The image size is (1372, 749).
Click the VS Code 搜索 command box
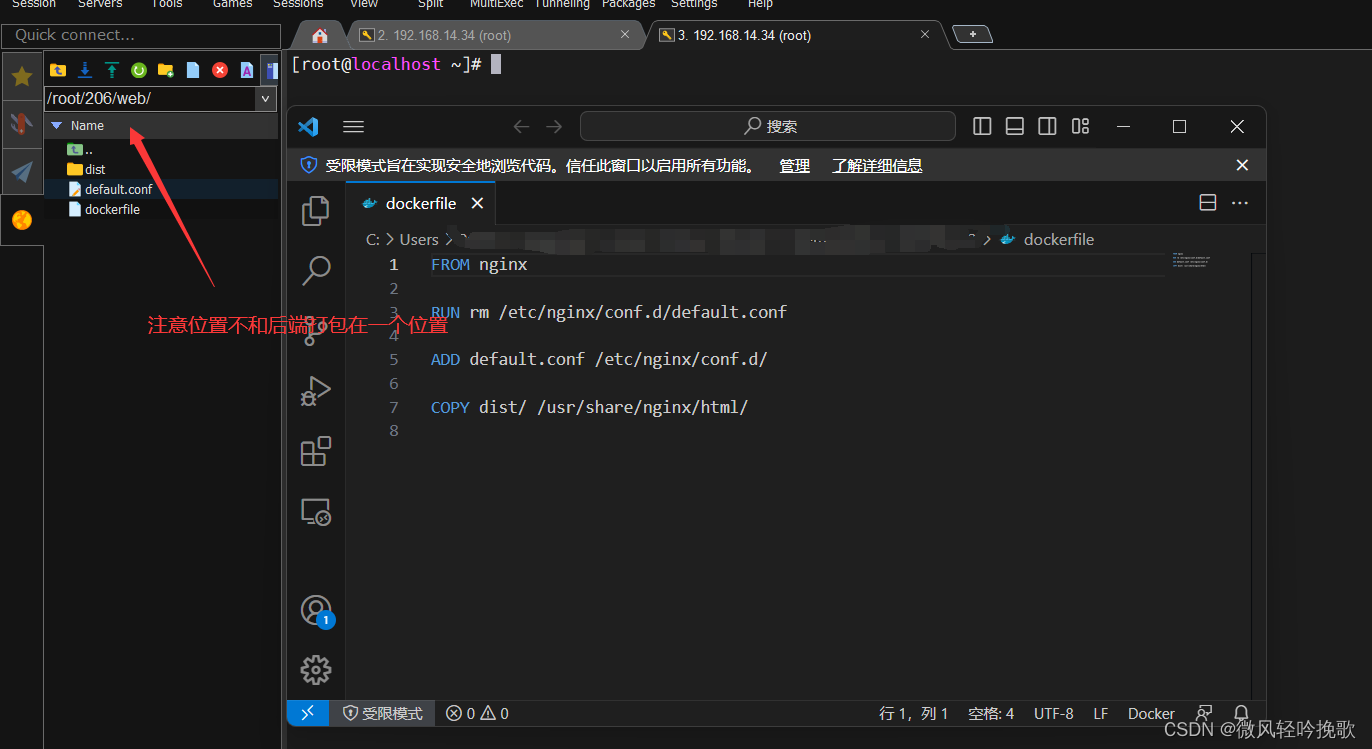click(x=768, y=127)
